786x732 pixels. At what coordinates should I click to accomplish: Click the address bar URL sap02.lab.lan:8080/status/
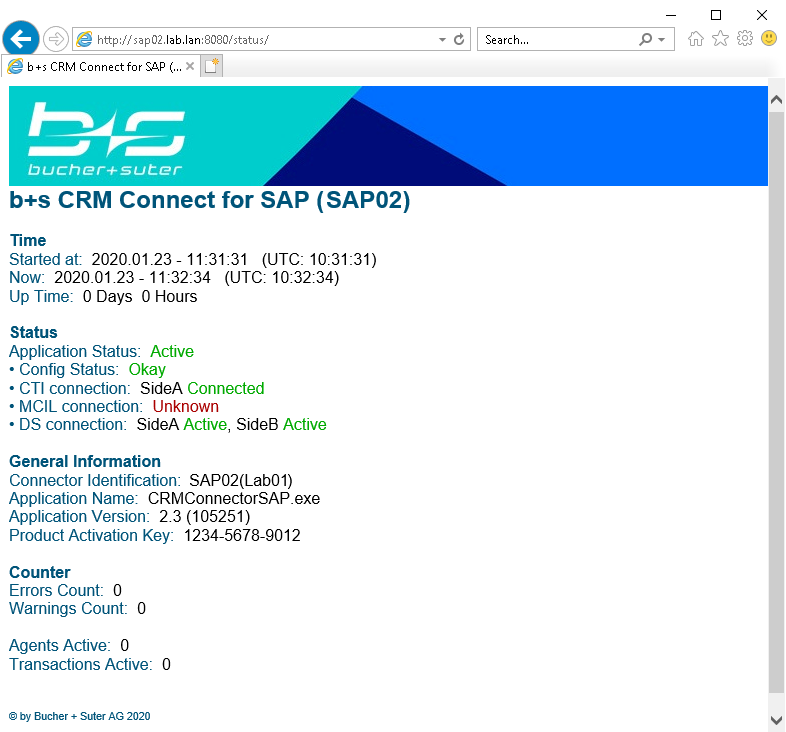click(x=183, y=40)
